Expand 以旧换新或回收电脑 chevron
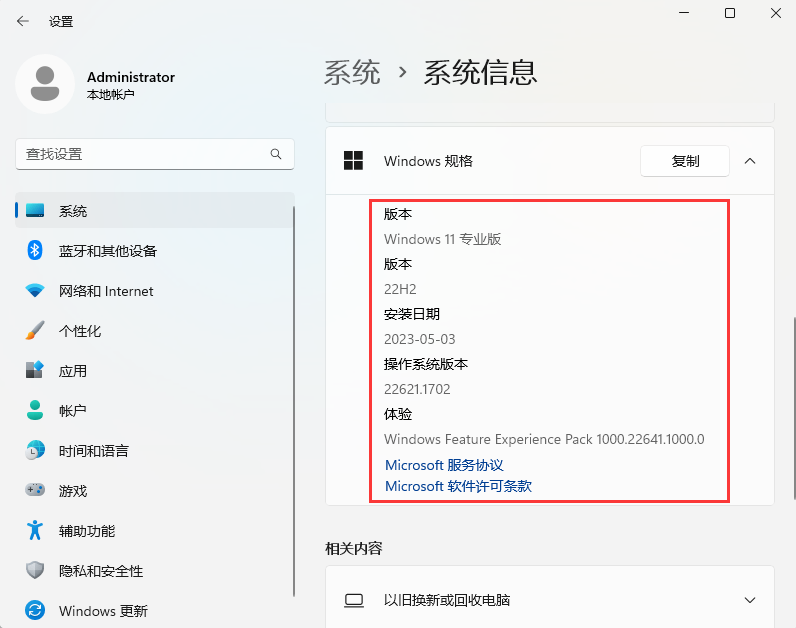Viewport: 796px width, 628px height. click(750, 600)
